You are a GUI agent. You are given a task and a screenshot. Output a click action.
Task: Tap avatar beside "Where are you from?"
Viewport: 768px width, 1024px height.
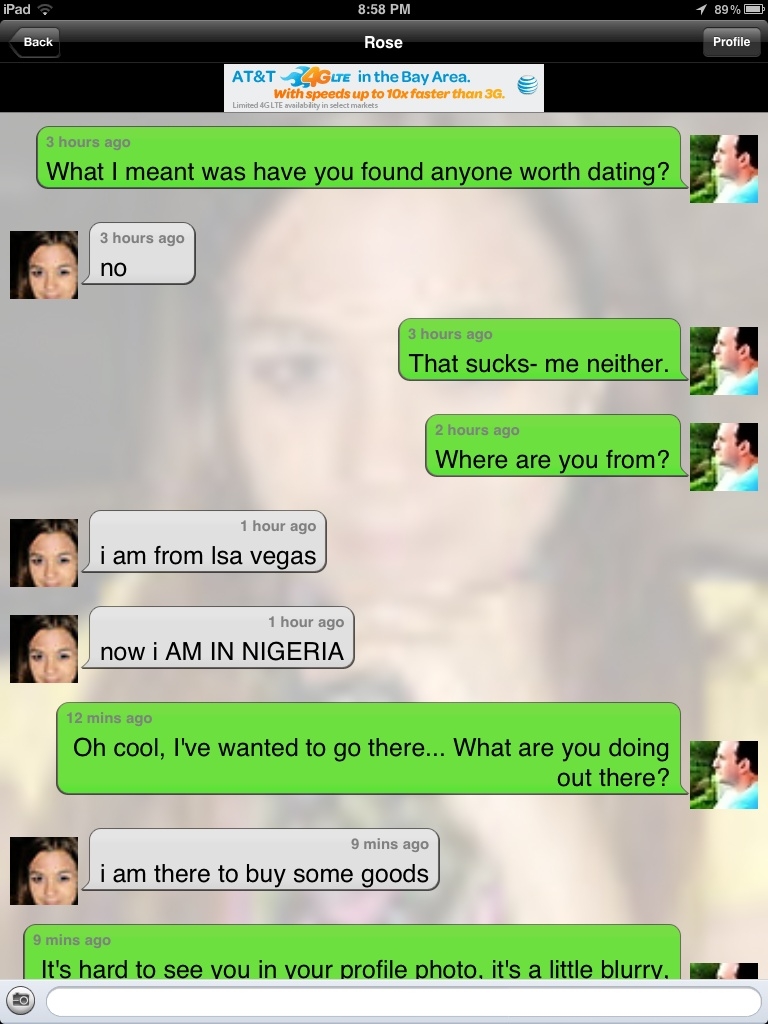(724, 456)
